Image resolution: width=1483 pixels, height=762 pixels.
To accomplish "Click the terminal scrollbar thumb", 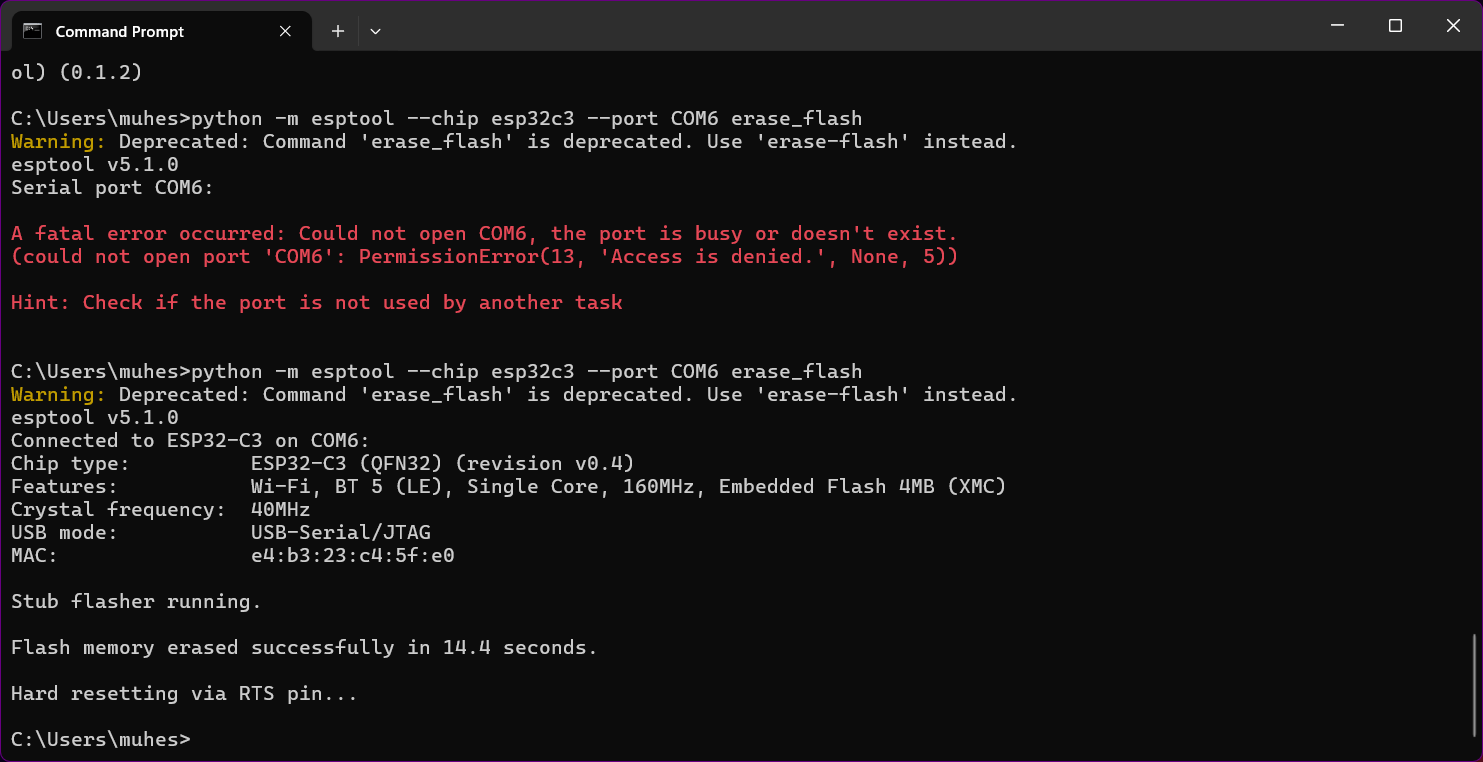I will tap(1476, 685).
